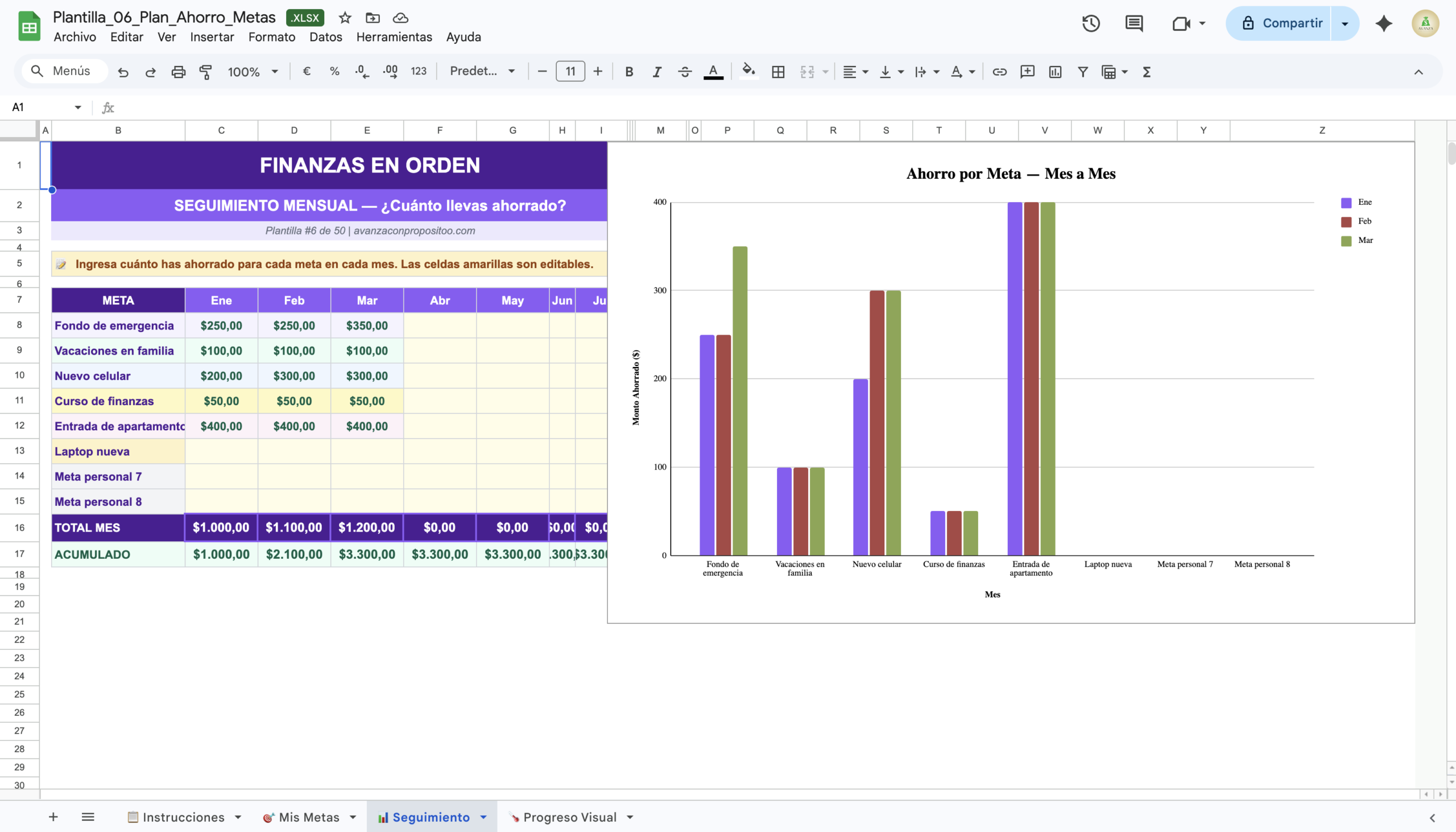Open comments speech bubble icon

click(x=1134, y=23)
